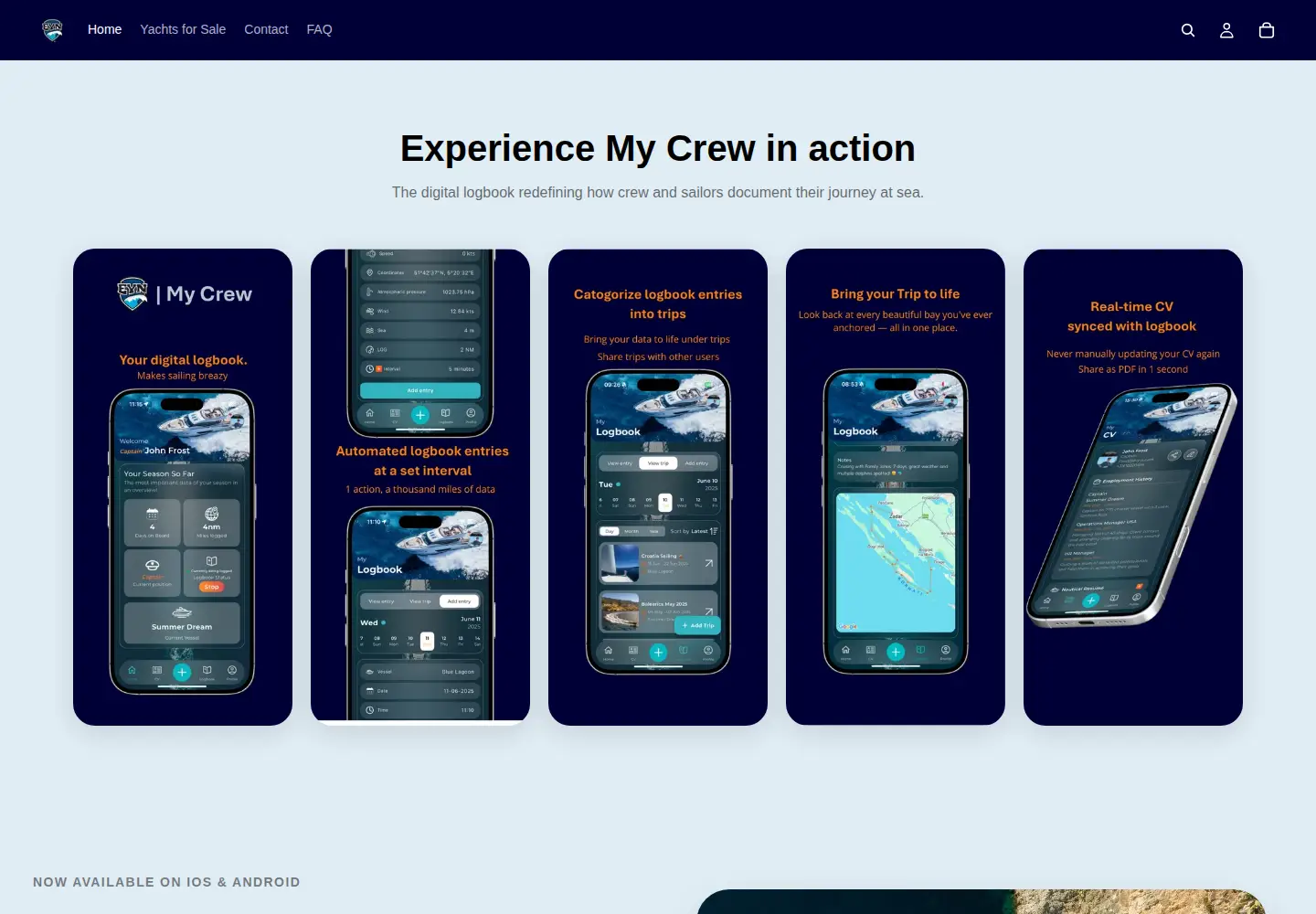Open the 'Bring your Trip to life' card
Viewport: 1316px width, 914px height.
tap(896, 487)
